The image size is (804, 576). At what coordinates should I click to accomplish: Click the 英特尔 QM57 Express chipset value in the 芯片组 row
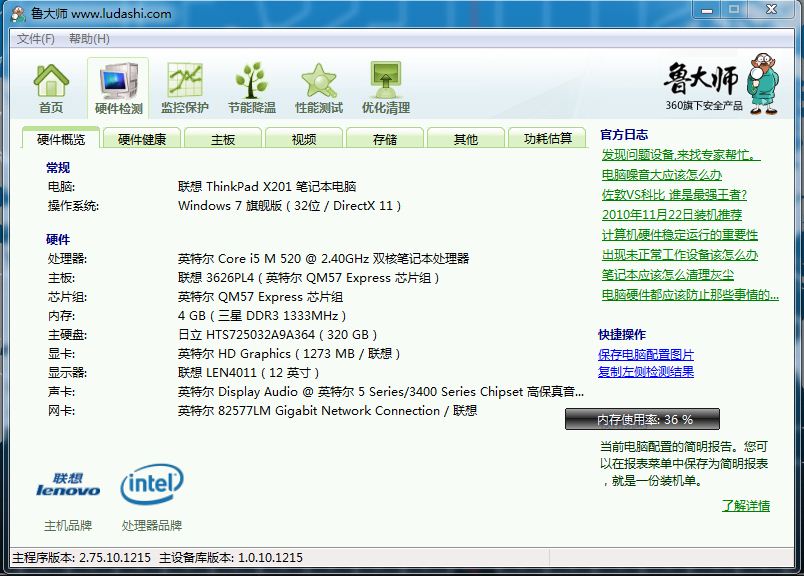click(x=260, y=297)
